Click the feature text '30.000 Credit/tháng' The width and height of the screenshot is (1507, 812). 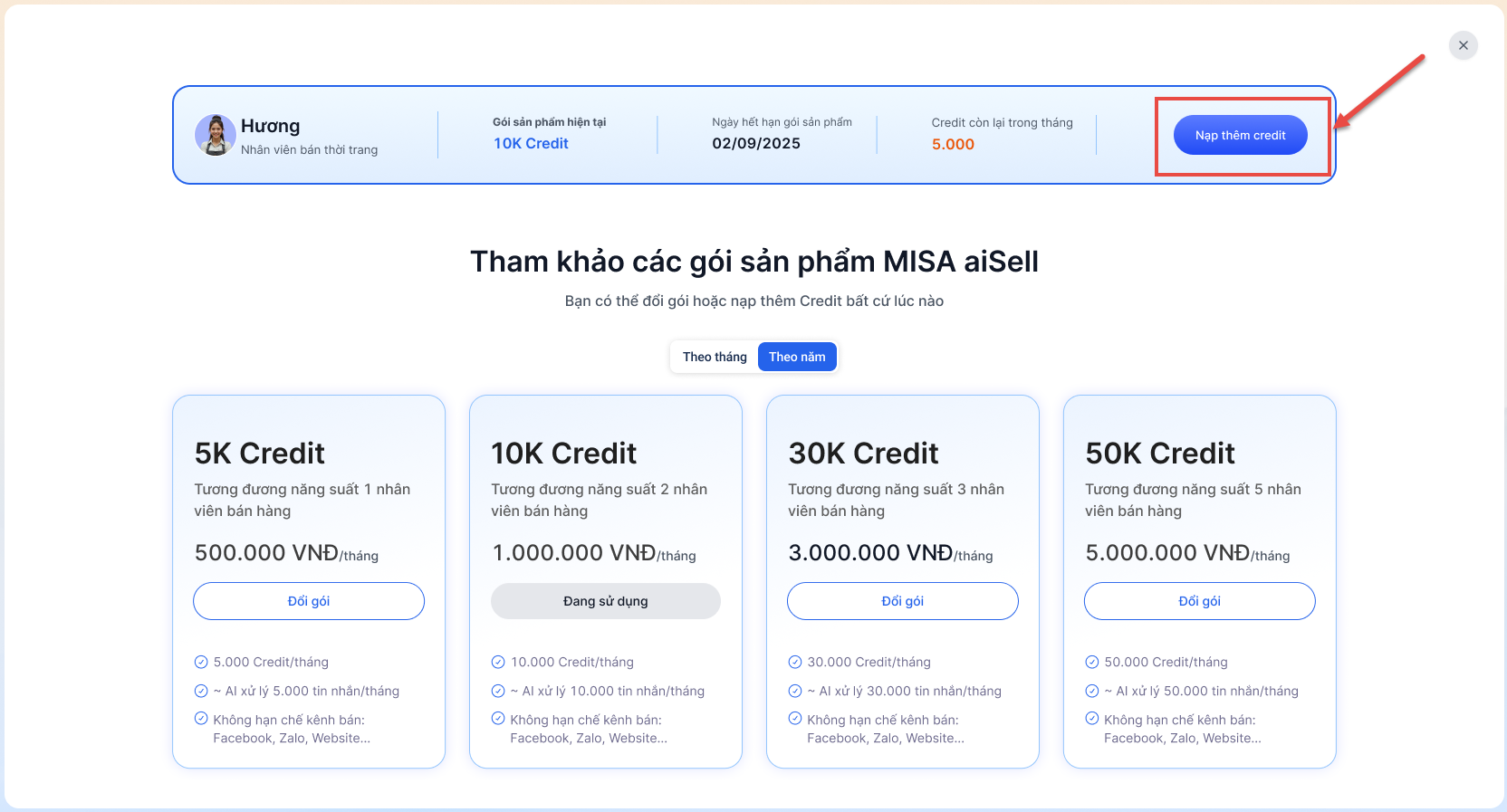click(x=869, y=662)
